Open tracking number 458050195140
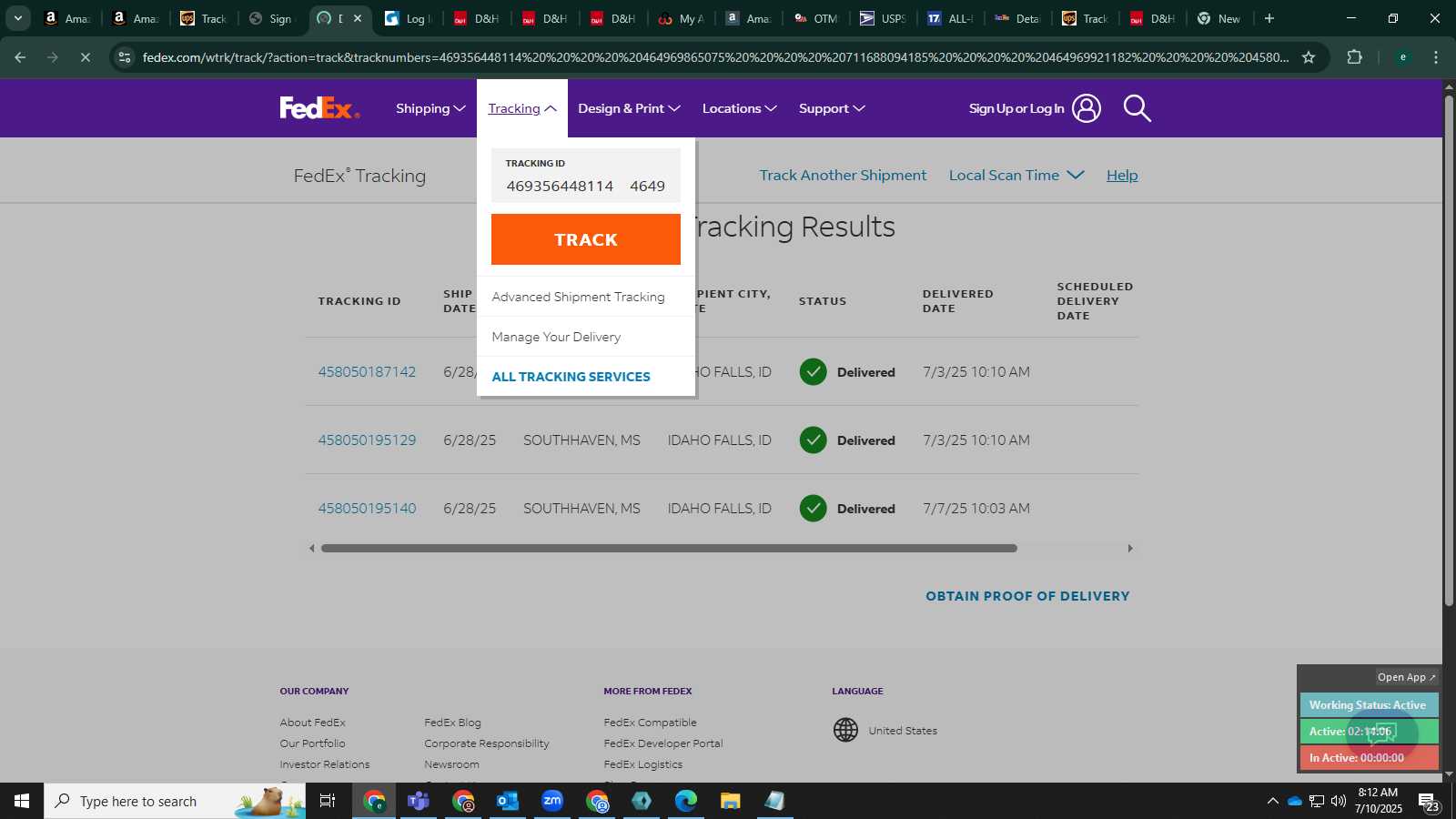The width and height of the screenshot is (1456, 819). 367,508
